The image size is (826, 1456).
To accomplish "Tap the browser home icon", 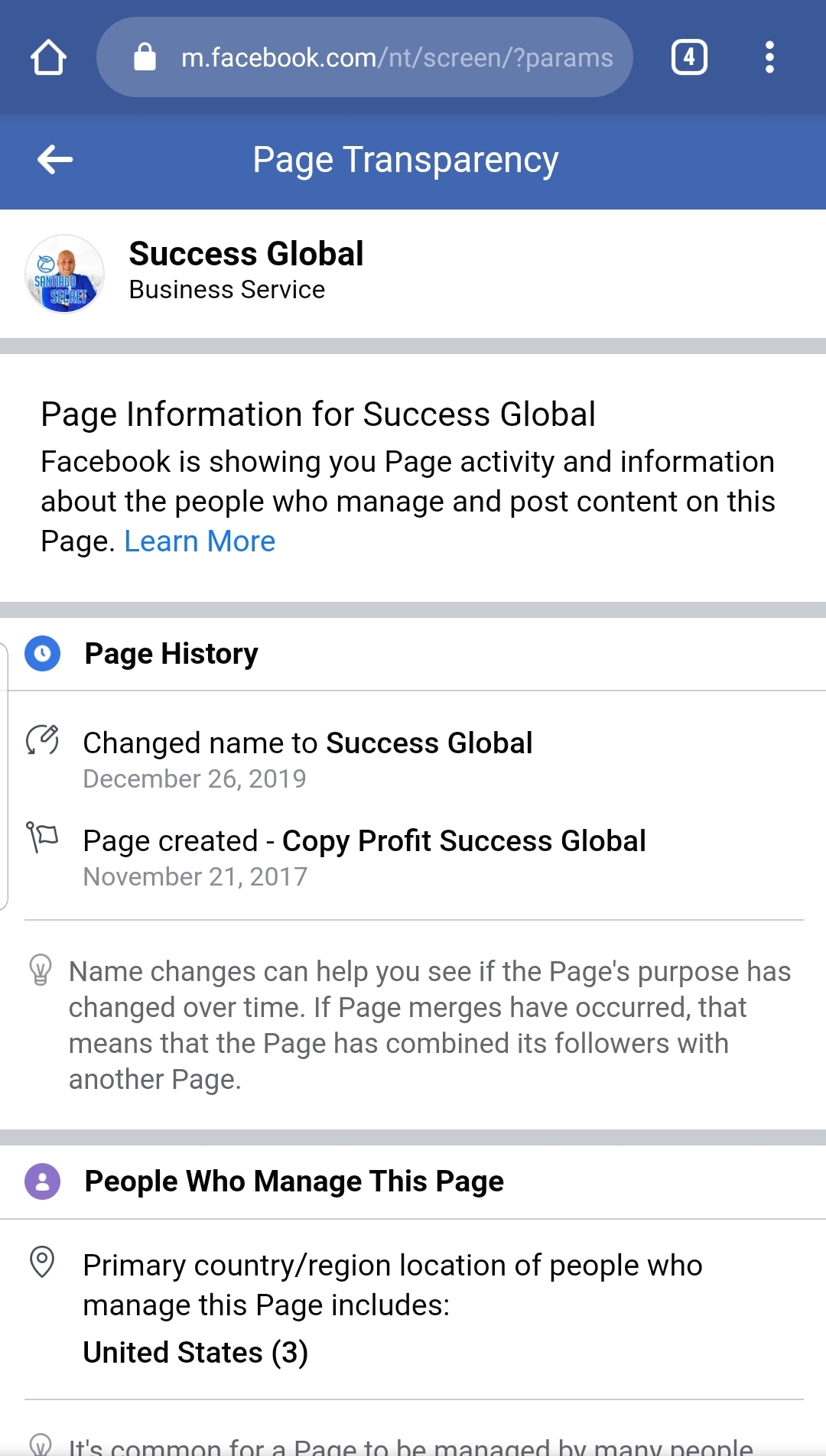I will (48, 57).
